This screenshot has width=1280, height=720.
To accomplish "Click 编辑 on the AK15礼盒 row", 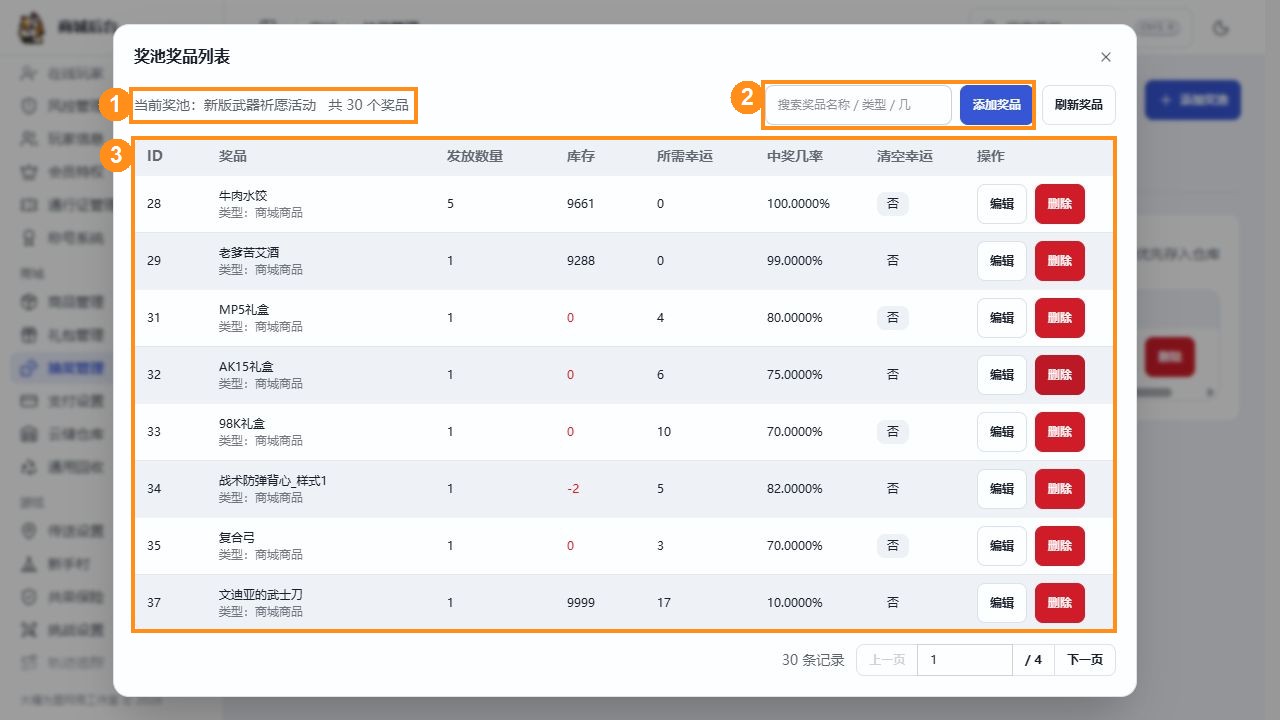I will pyautogui.click(x=1002, y=375).
